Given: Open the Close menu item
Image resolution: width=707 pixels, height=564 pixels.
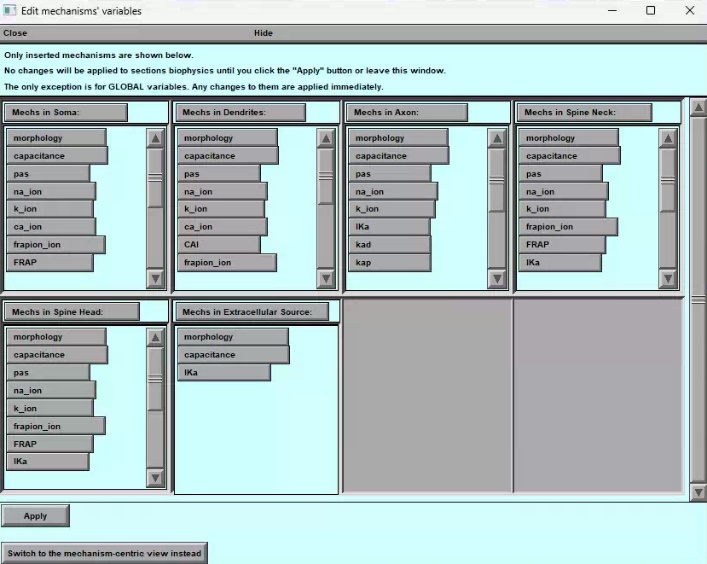Looking at the screenshot, I should (15, 33).
